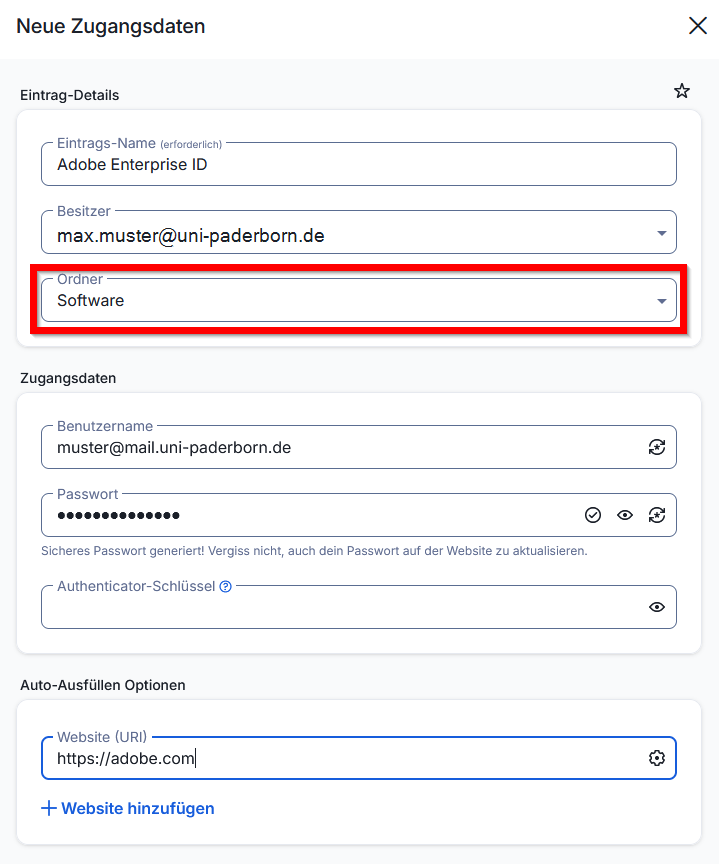Open the Besitzer owner dropdown

pos(340,236)
